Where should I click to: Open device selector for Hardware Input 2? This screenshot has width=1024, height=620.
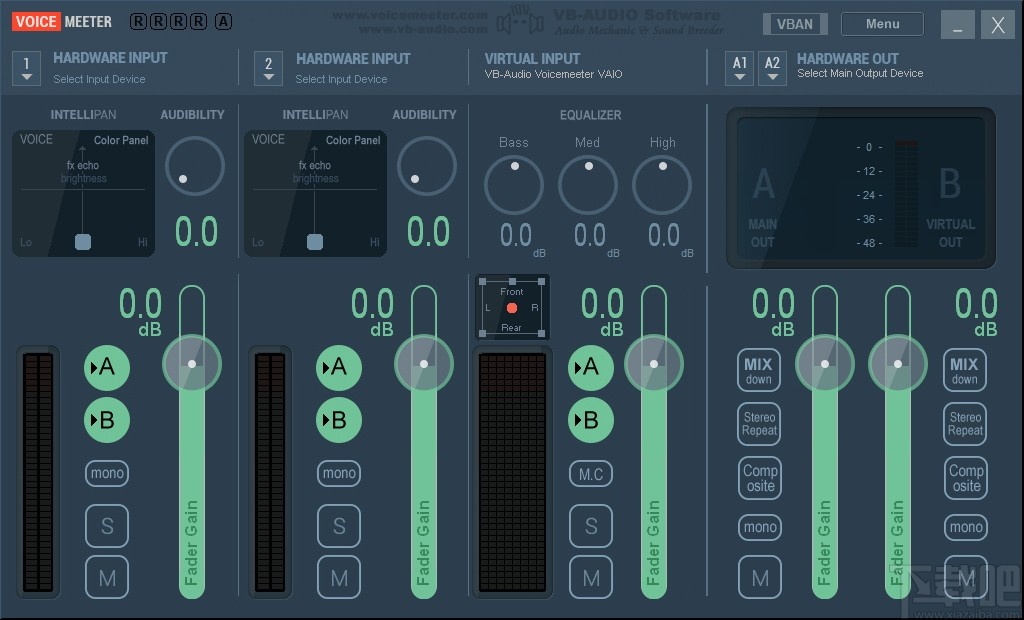tap(268, 68)
